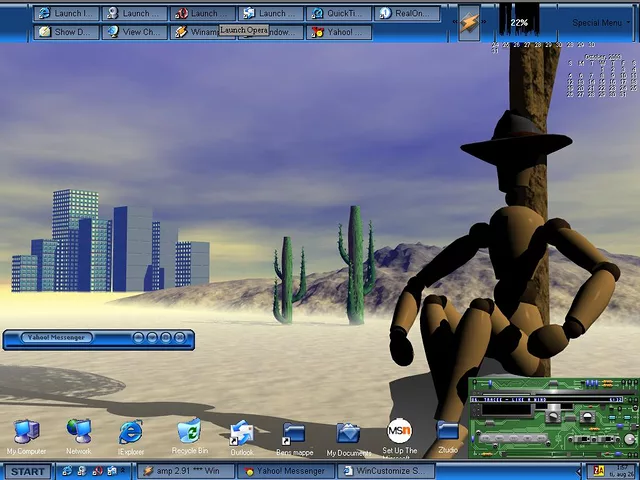Click the QuickTime launcher button
The height and width of the screenshot is (480, 640).
(x=338, y=14)
